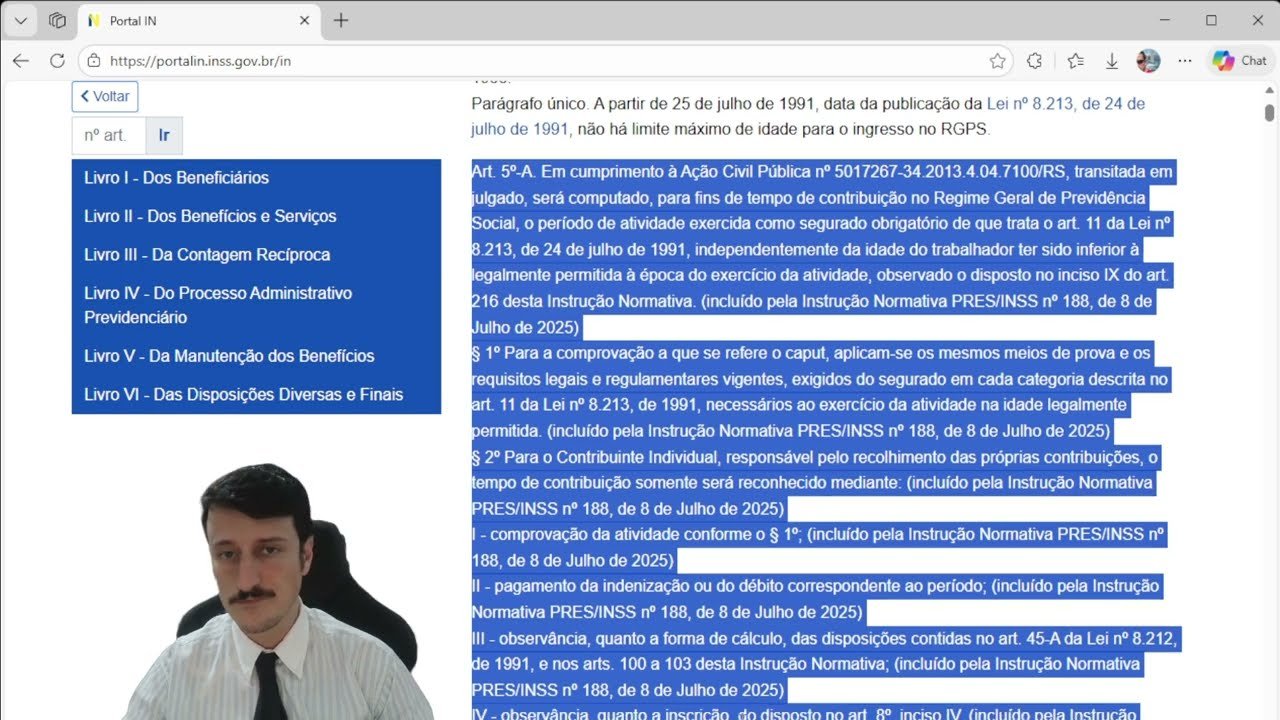
Task: Open a new browser tab
Action: coord(341,20)
